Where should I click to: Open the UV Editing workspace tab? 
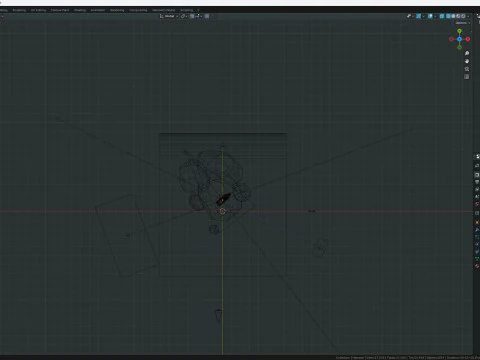38,10
